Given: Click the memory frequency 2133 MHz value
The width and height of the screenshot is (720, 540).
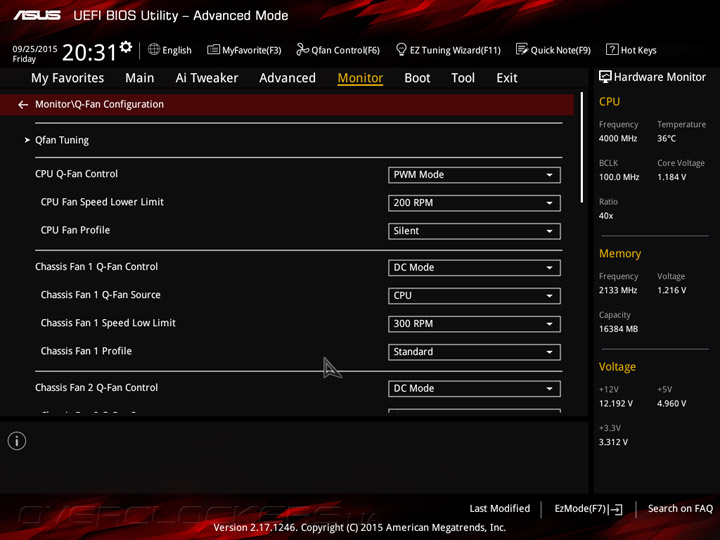Looking at the screenshot, I should 618,290.
